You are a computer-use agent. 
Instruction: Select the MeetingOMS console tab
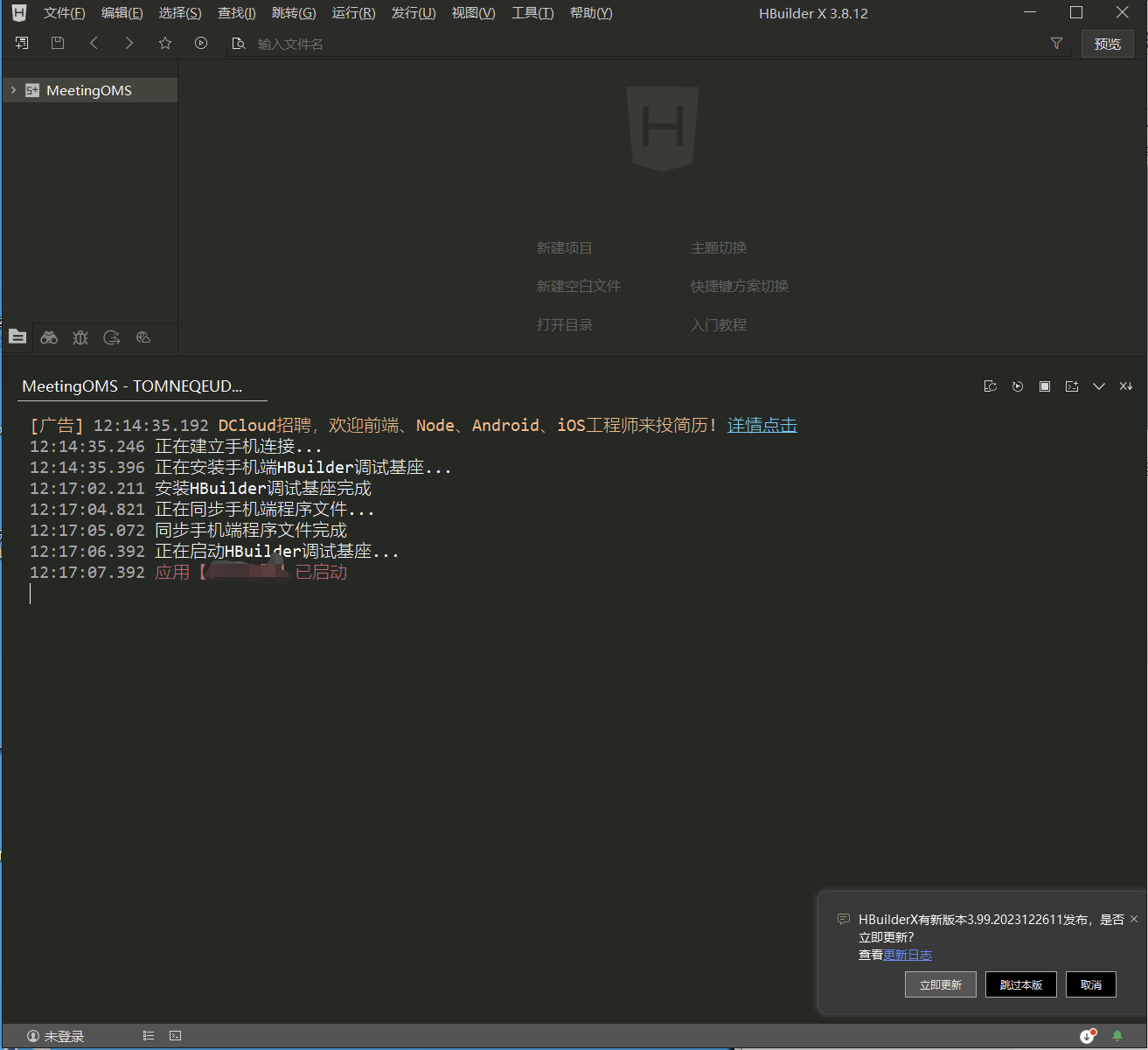(x=132, y=386)
